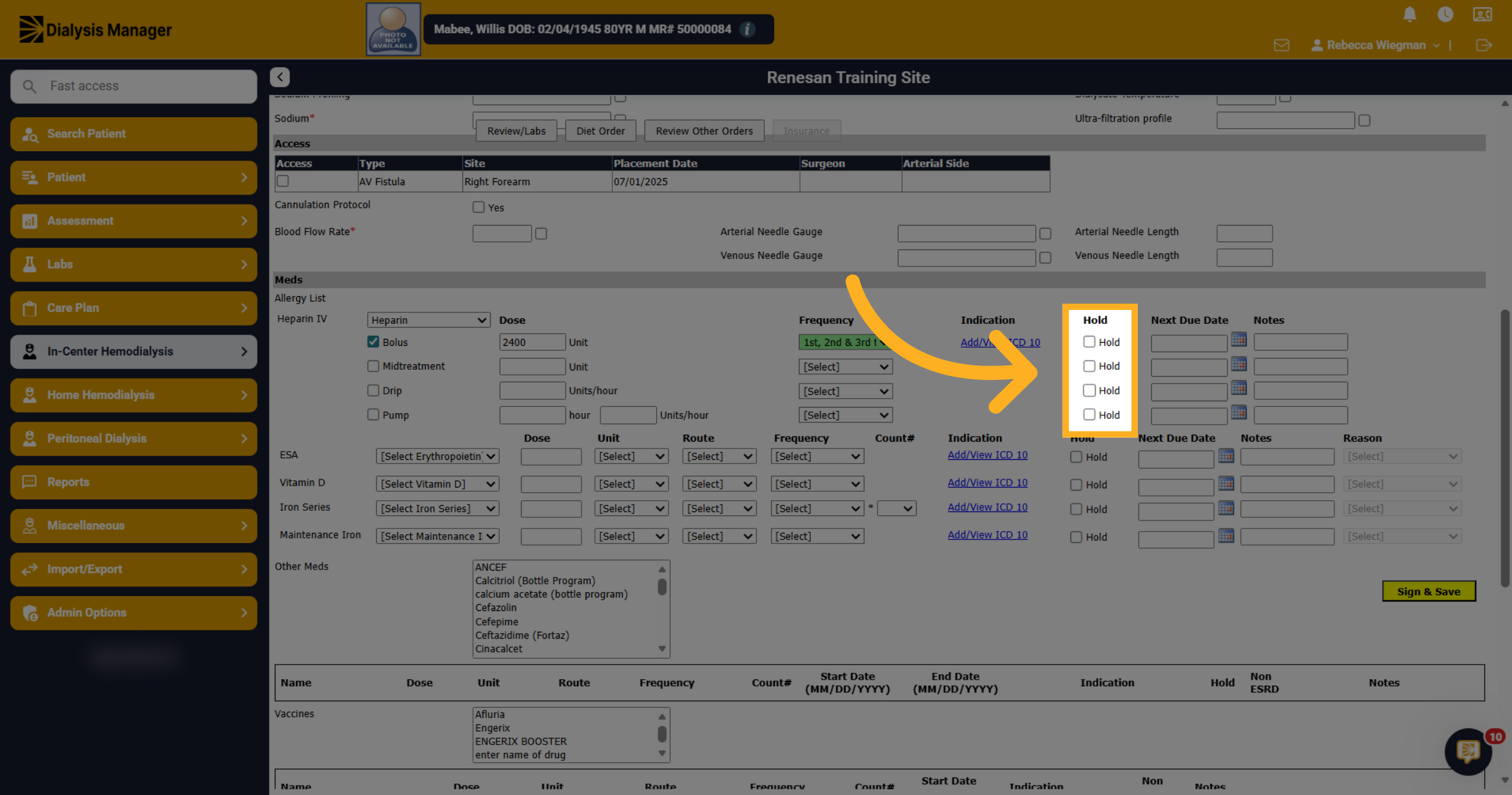Open calendar for Vitamin D next due date
The width and height of the screenshot is (1512, 795).
point(1226,483)
